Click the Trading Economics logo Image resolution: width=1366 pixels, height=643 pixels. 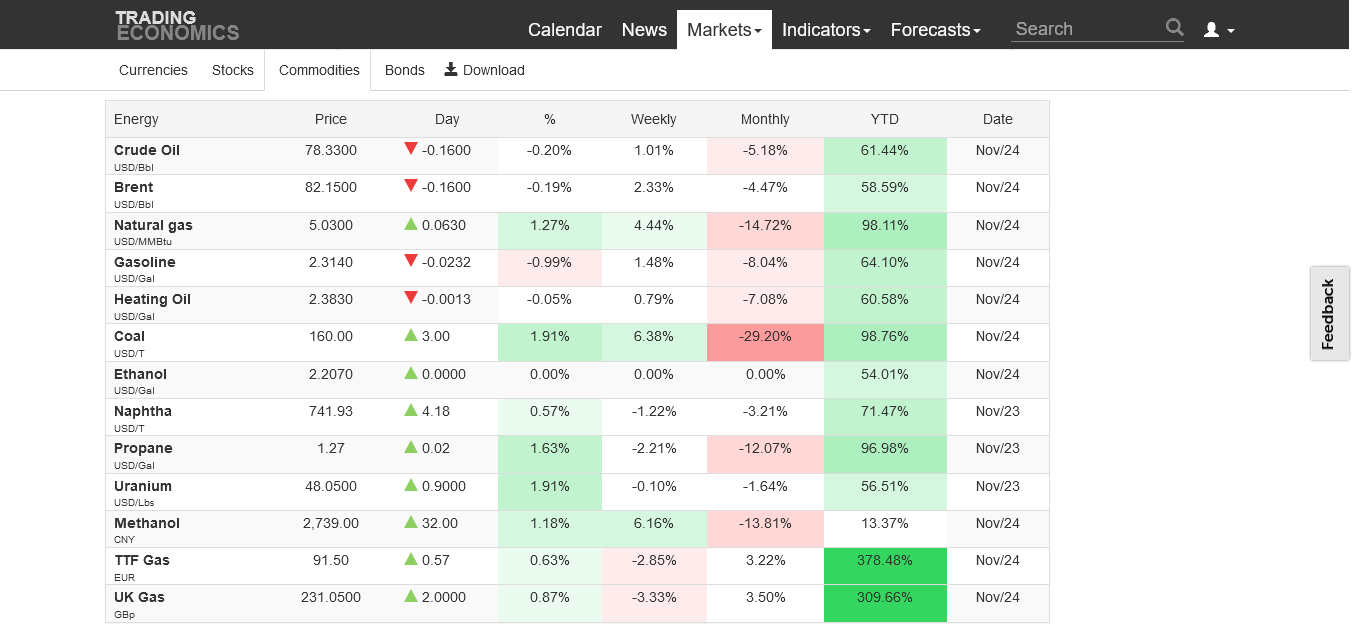[177, 26]
